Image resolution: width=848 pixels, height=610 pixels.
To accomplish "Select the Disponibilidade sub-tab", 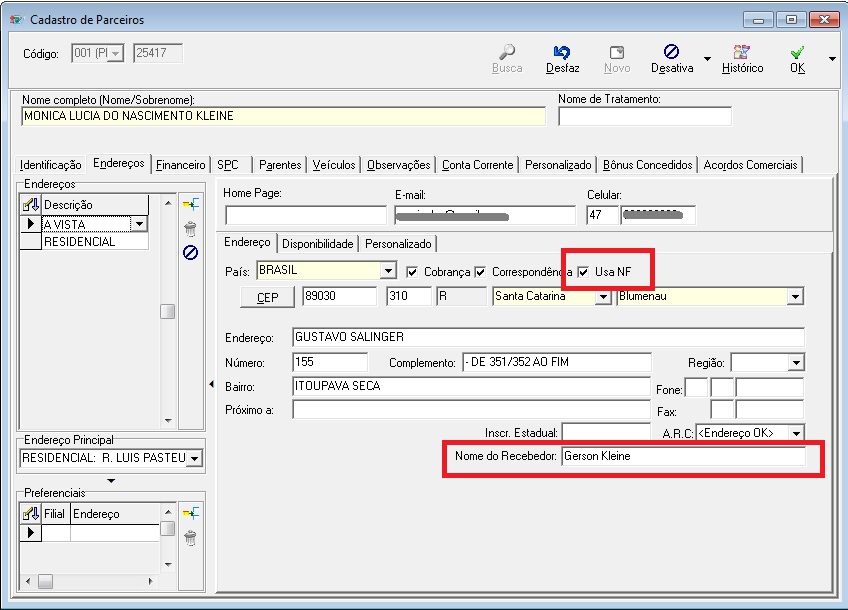I will tap(317, 244).
